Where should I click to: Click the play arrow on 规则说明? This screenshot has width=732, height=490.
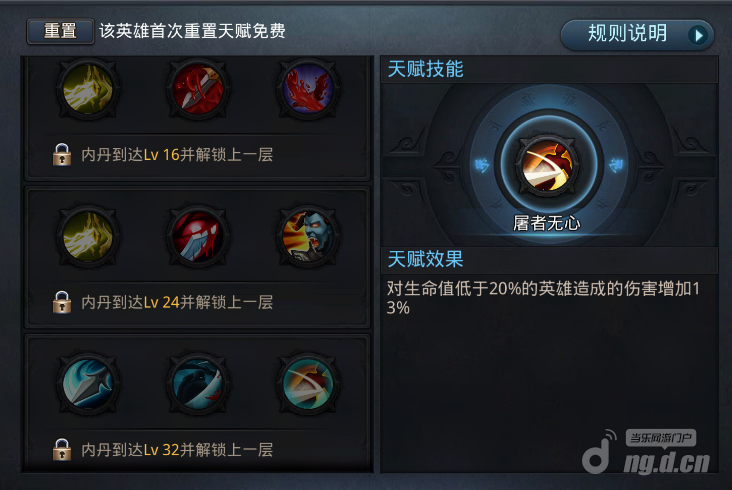pyautogui.click(x=698, y=35)
